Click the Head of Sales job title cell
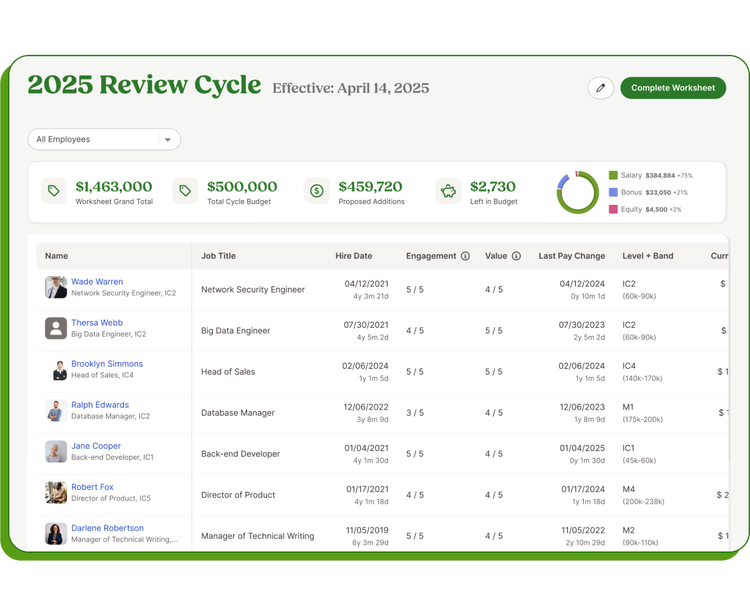Screen dimensions: 750x609 [228, 372]
